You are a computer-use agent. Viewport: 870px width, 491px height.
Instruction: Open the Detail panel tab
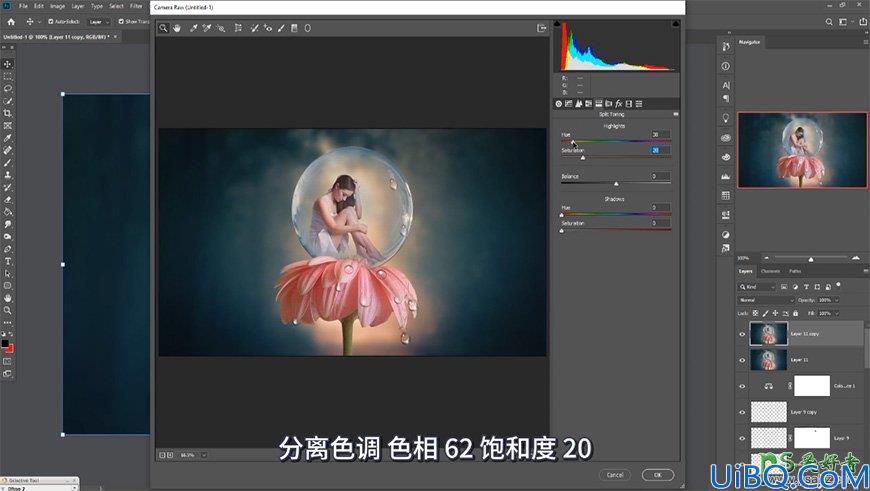tap(579, 104)
